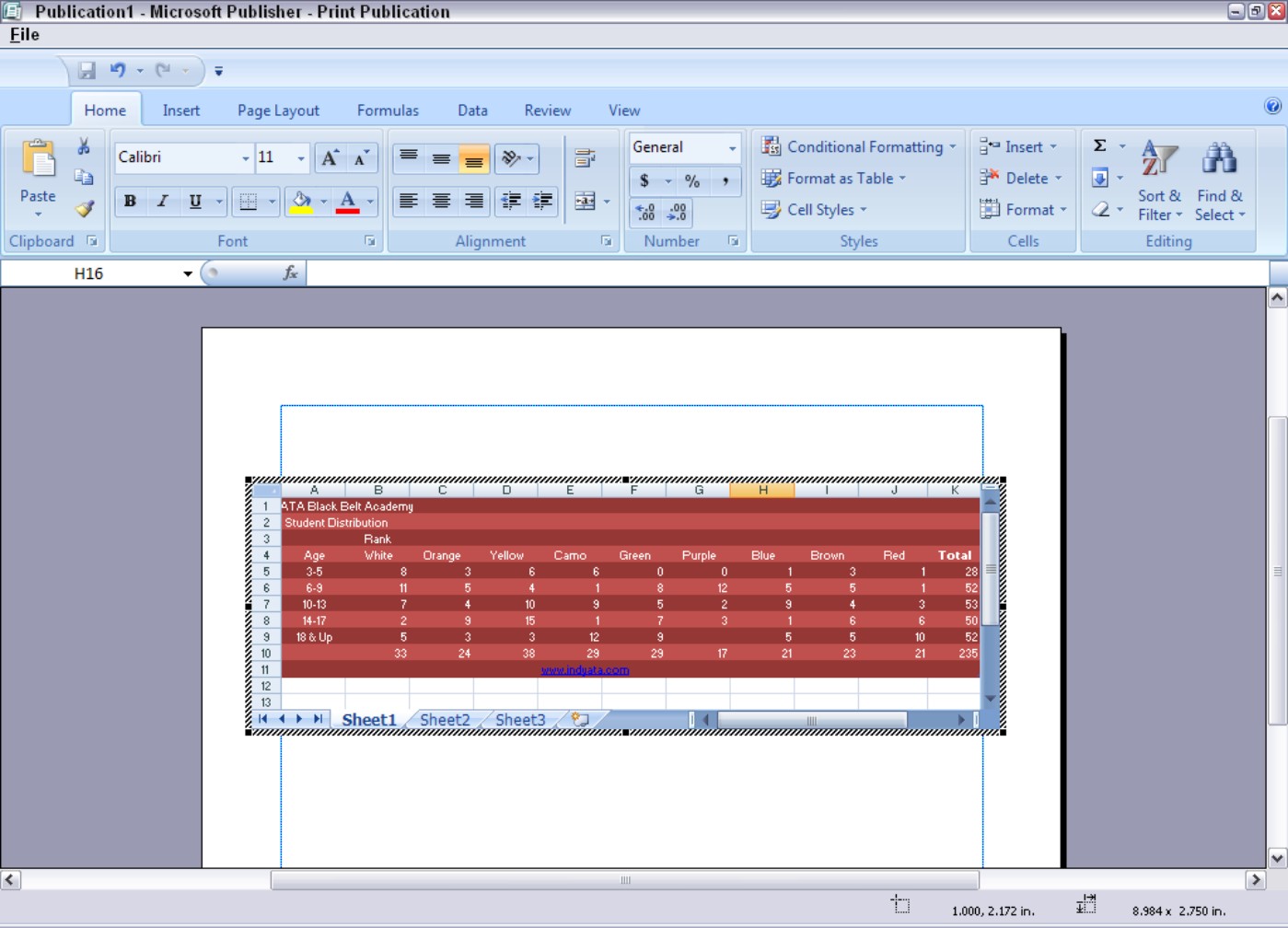This screenshot has height=928, width=1288.
Task: Switch to the Page Layout tab
Action: [278, 110]
